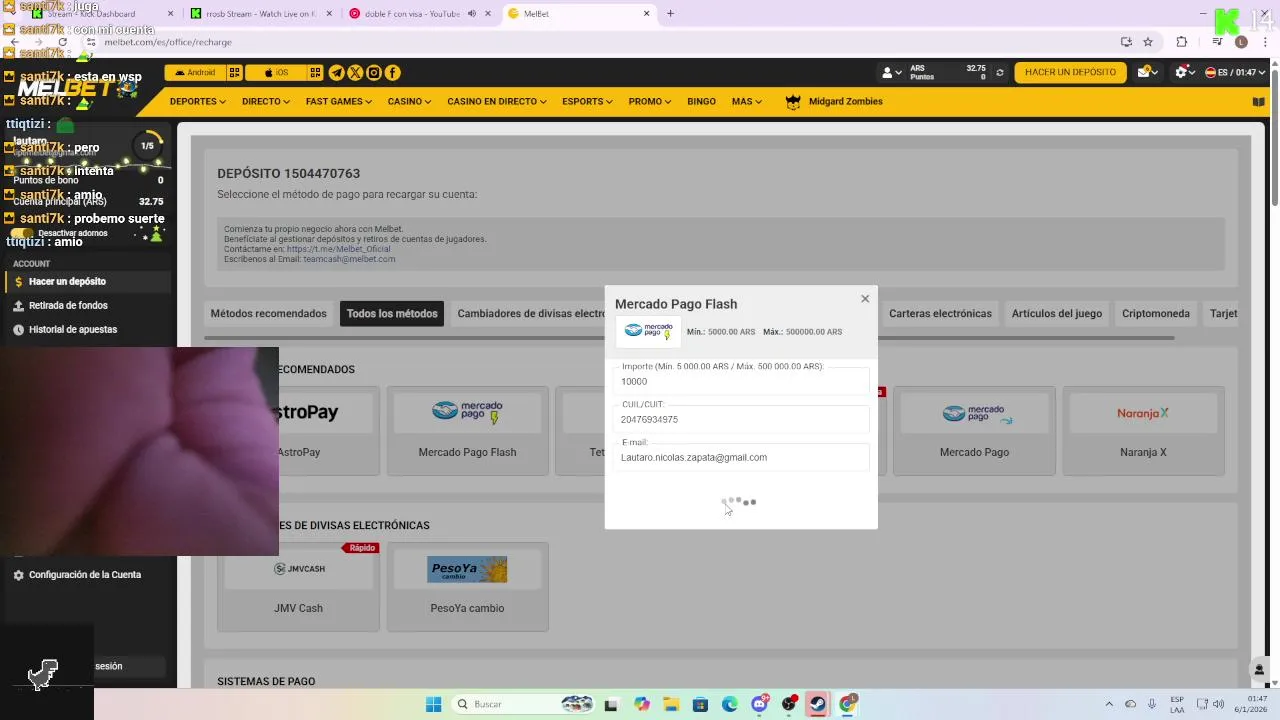Show QR code next to iOS button

pos(315,73)
